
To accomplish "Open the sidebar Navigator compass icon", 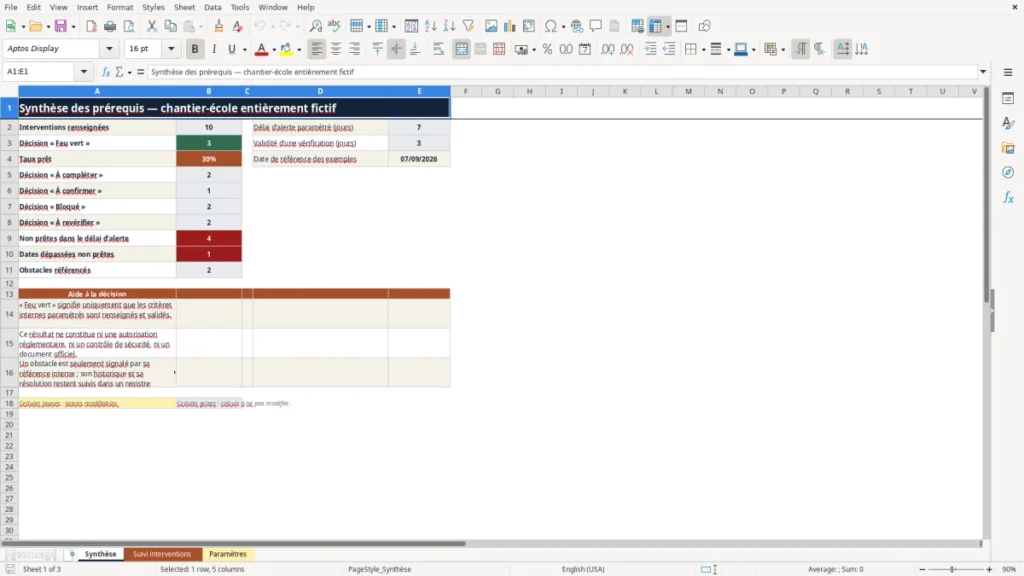I will click(1008, 173).
